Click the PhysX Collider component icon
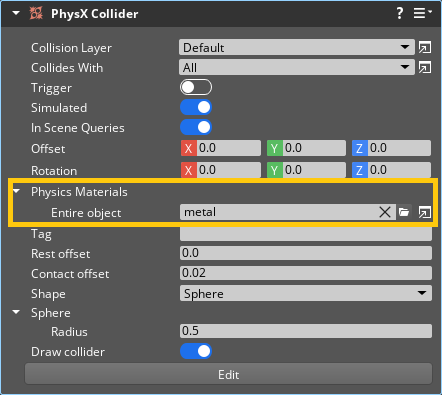The image size is (442, 395). 36,14
